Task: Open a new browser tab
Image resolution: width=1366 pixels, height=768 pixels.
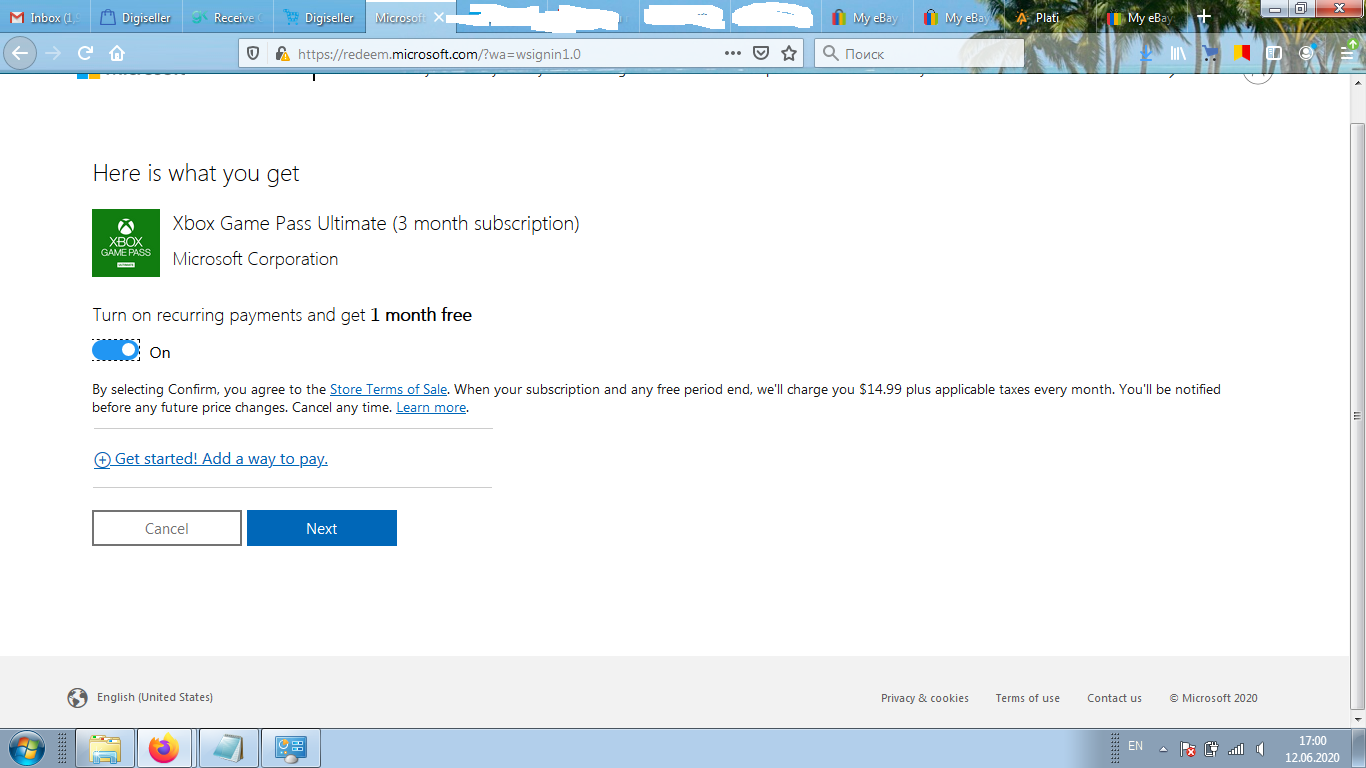Action: pyautogui.click(x=1204, y=17)
